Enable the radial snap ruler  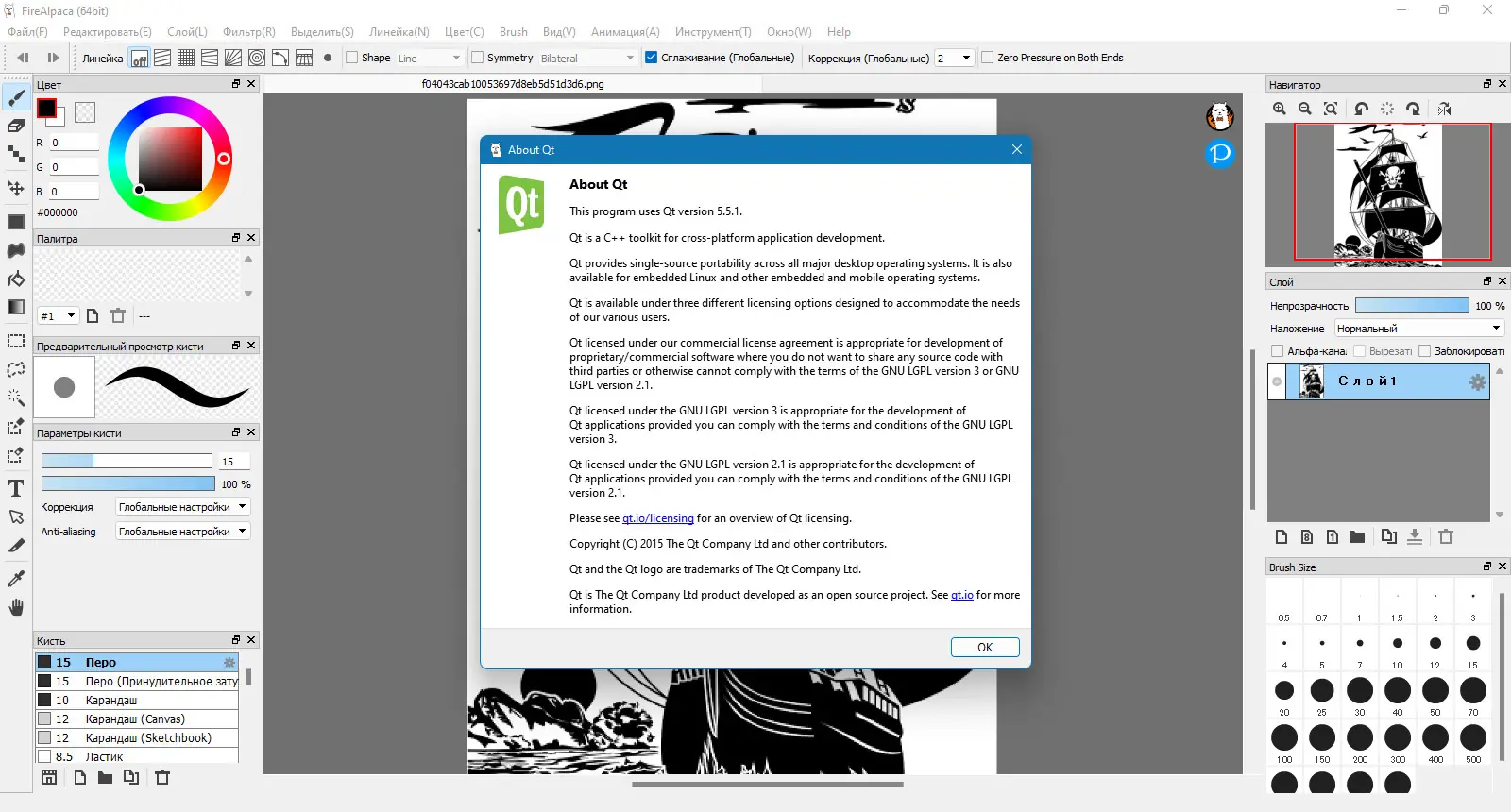[233, 58]
